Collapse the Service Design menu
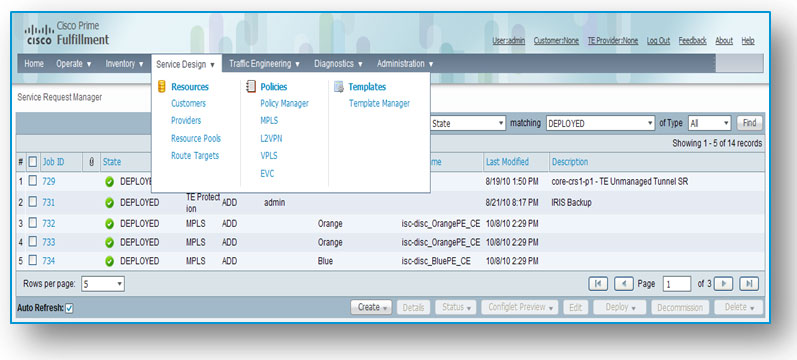 click(x=186, y=64)
